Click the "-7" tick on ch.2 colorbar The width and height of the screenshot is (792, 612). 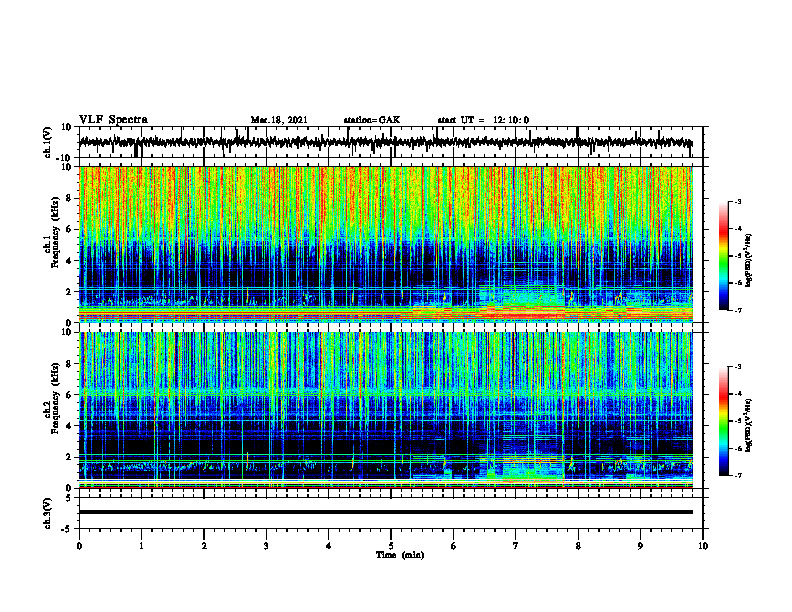coord(738,475)
